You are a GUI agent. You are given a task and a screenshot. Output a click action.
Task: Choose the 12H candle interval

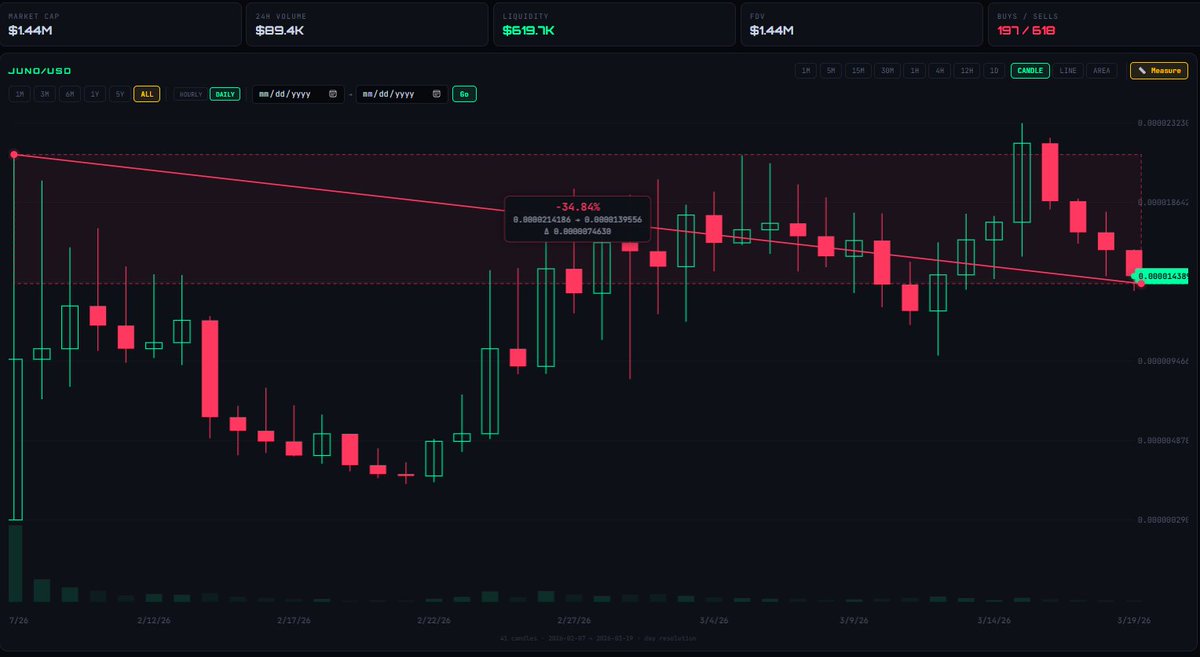click(965, 71)
